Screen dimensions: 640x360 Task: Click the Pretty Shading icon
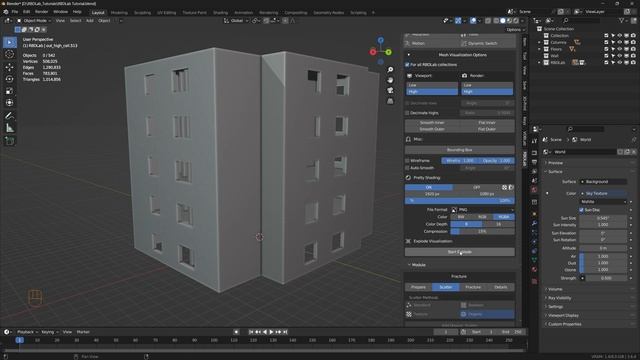[409, 178]
